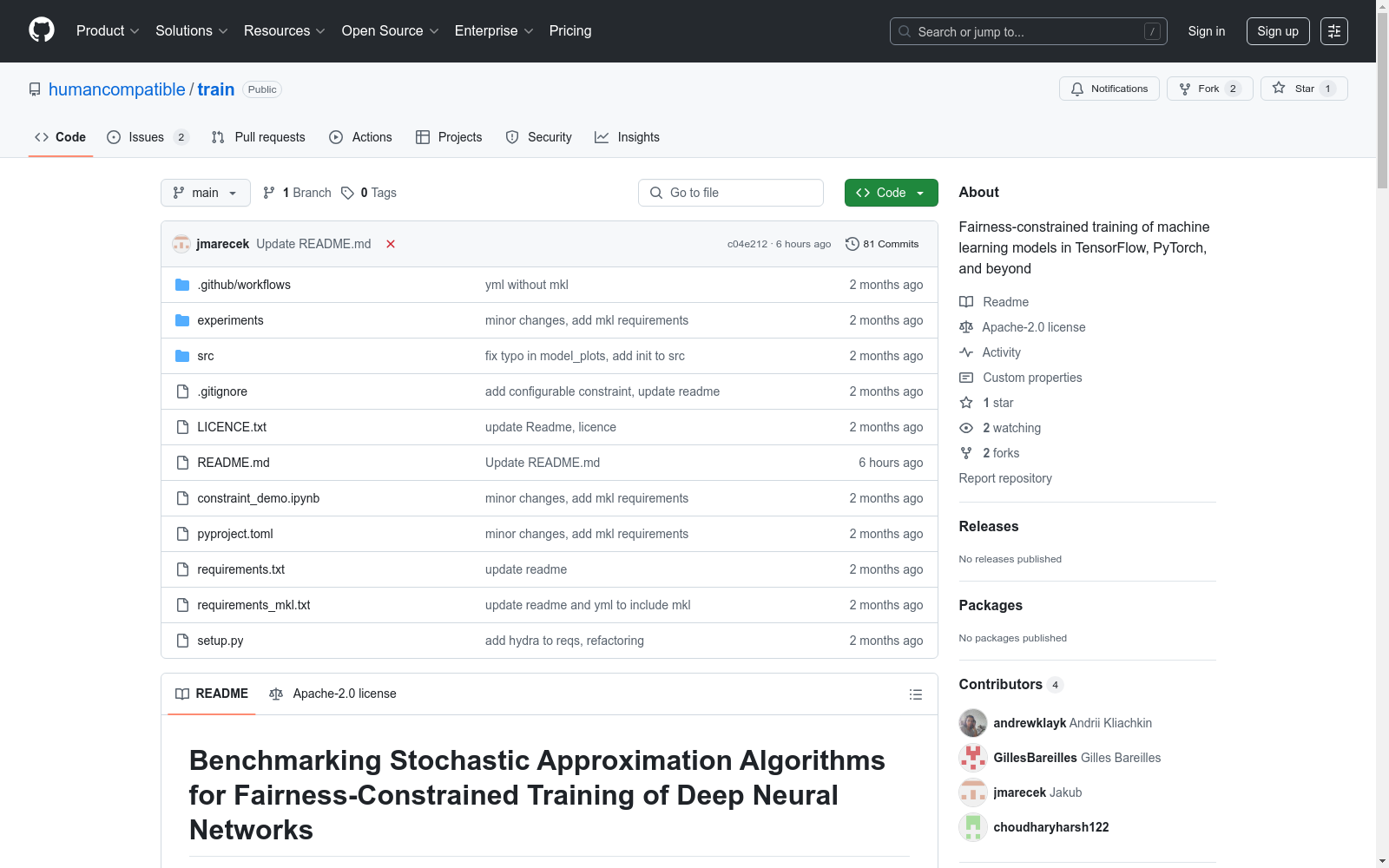
Task: Click GillesBareilles contributor avatar
Action: (973, 758)
